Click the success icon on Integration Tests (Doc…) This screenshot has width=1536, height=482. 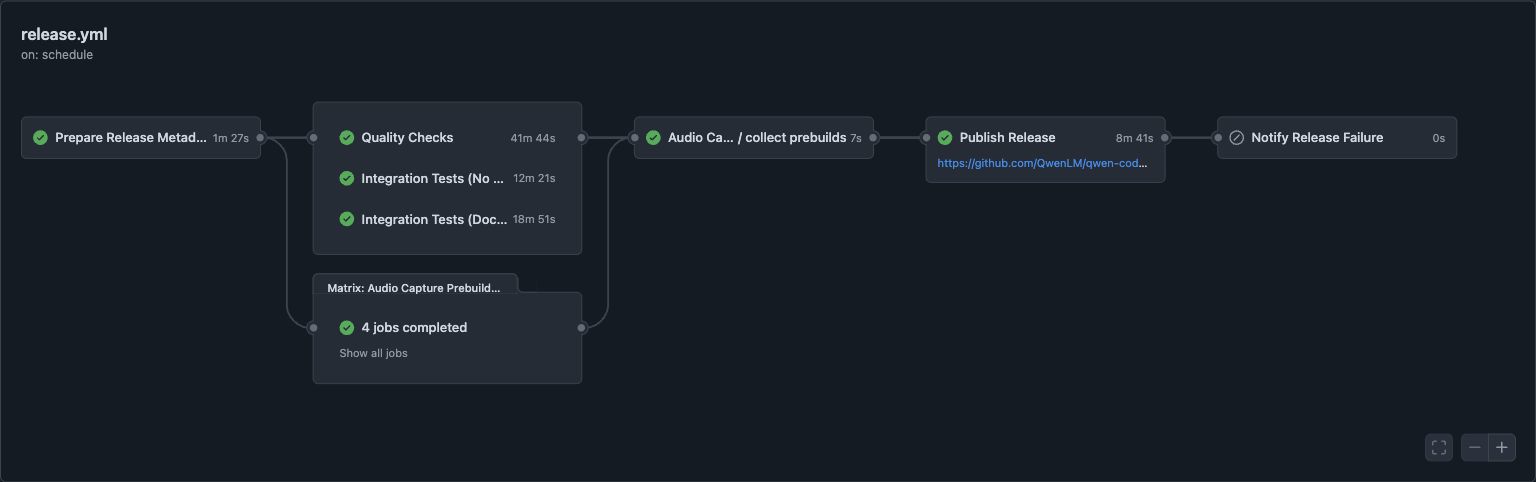pyautogui.click(x=347, y=219)
